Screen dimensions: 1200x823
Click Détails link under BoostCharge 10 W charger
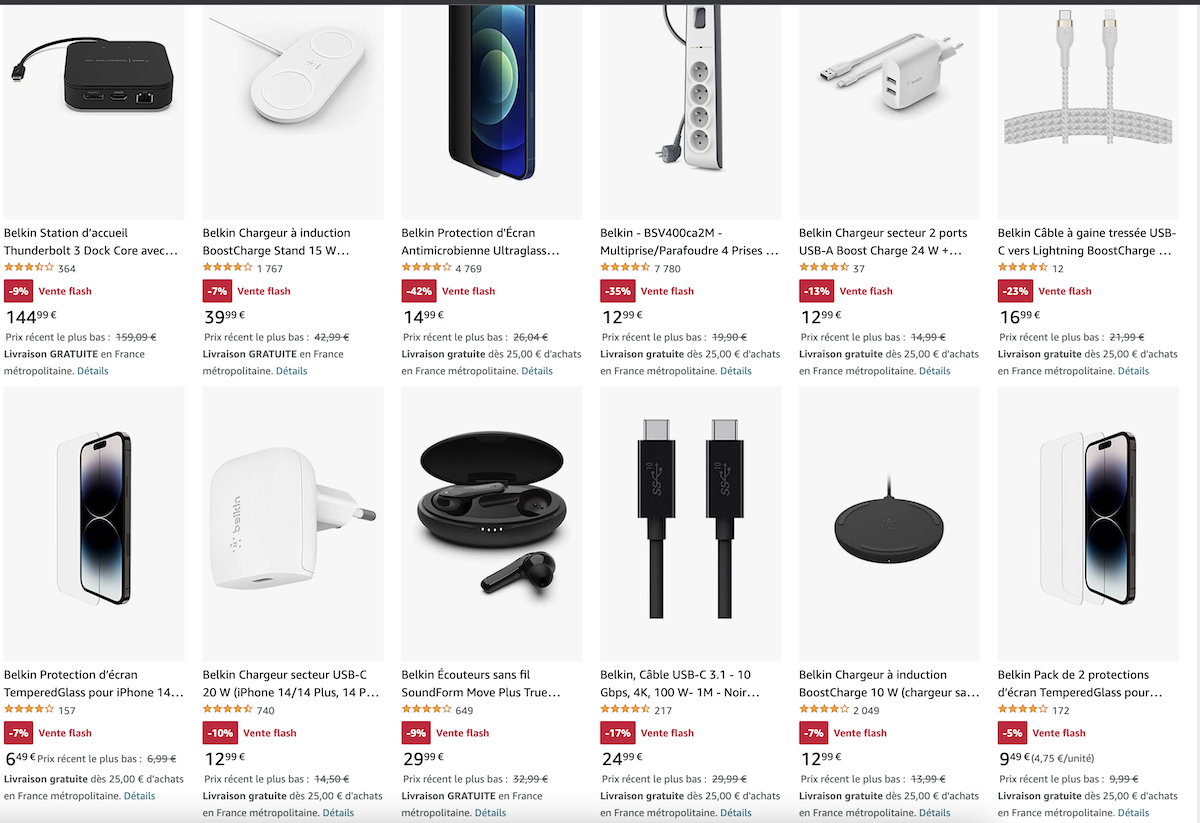point(934,813)
